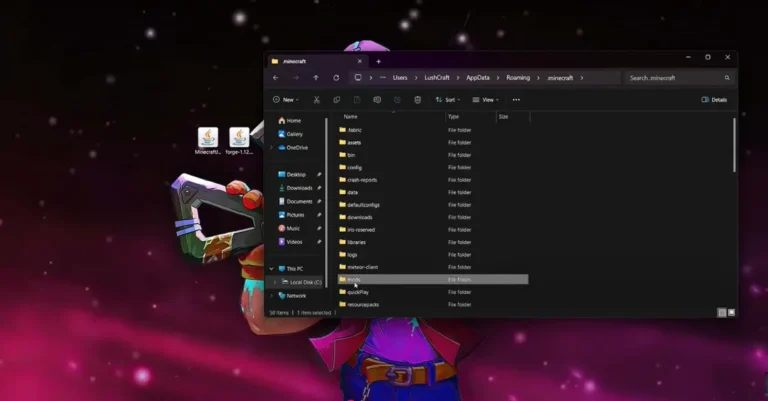Open Documents quick access folder

tap(295, 201)
